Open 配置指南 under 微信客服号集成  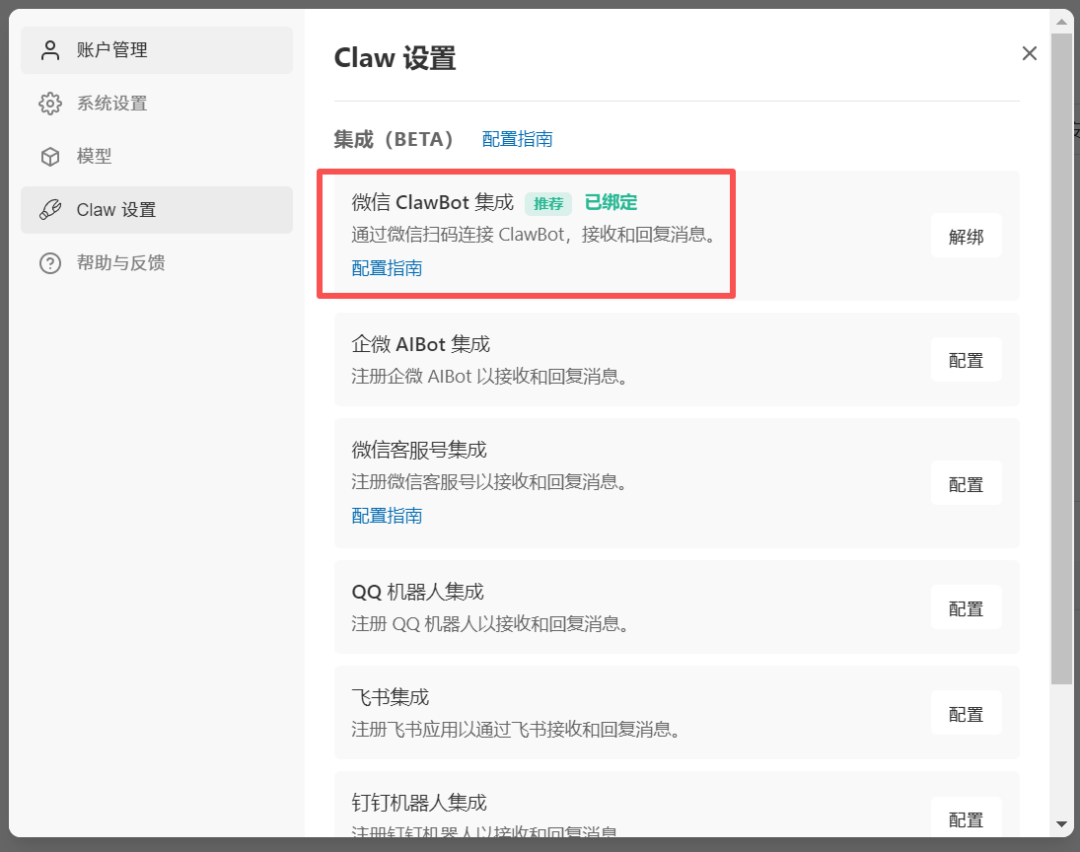387,515
